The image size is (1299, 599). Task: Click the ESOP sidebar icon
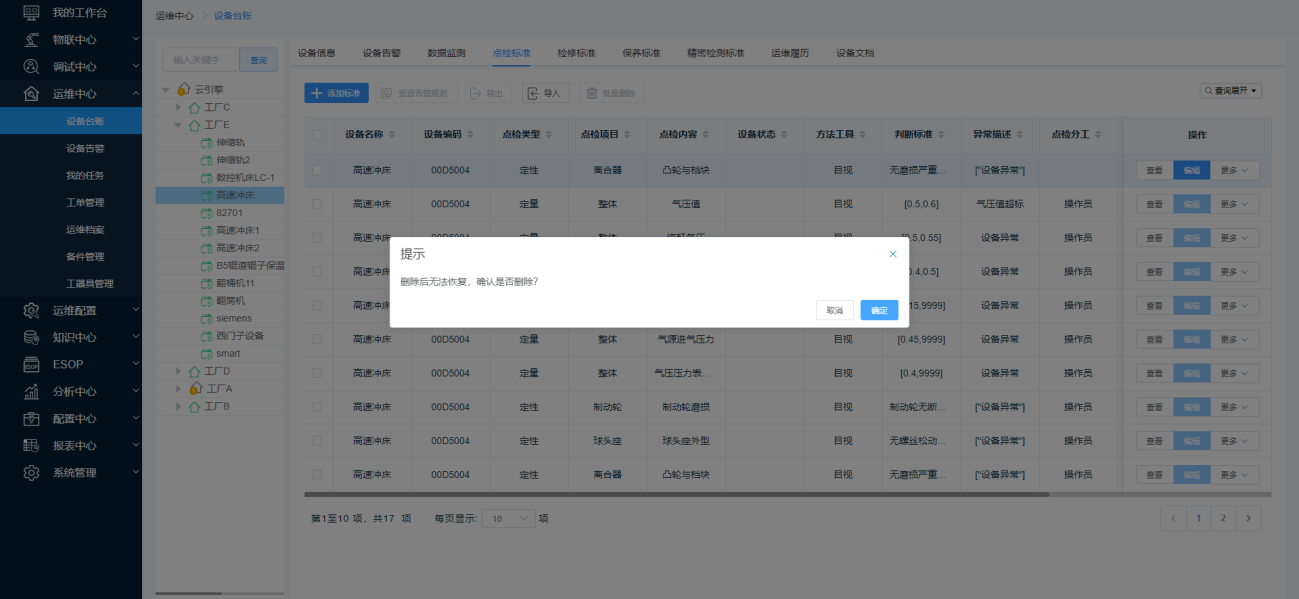[32, 364]
